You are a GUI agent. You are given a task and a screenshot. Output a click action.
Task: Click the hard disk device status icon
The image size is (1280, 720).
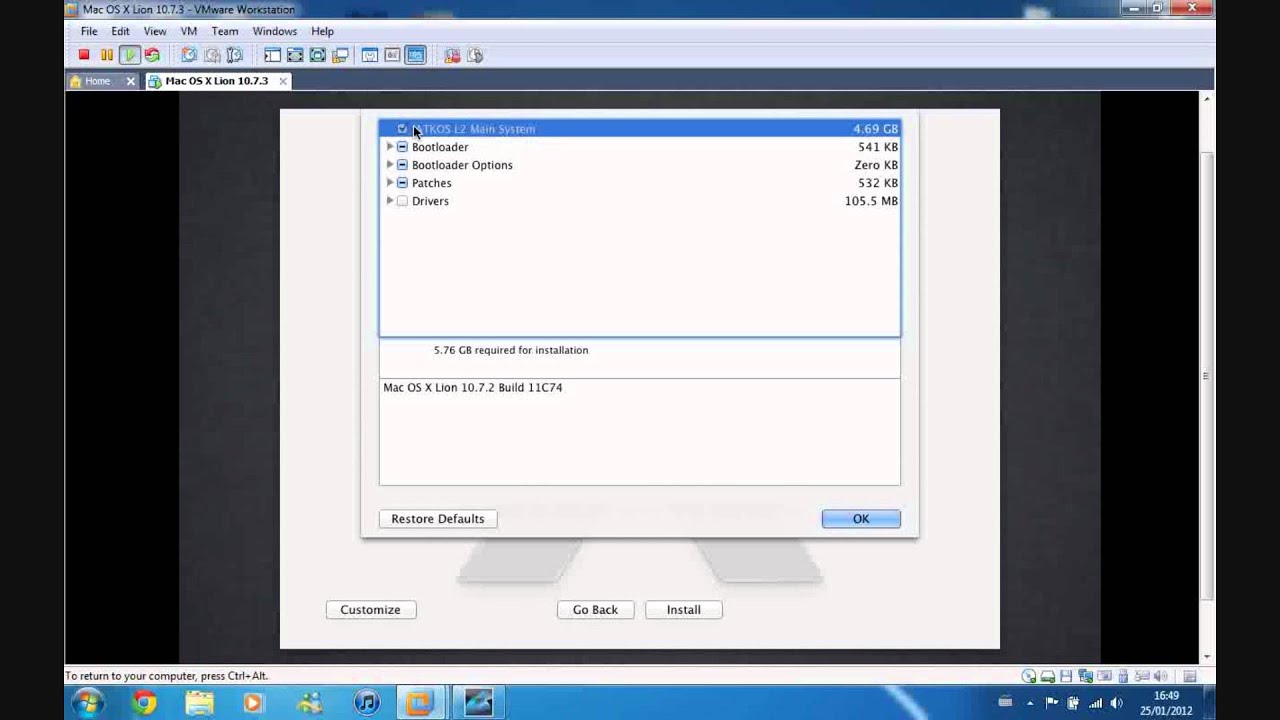(1048, 676)
